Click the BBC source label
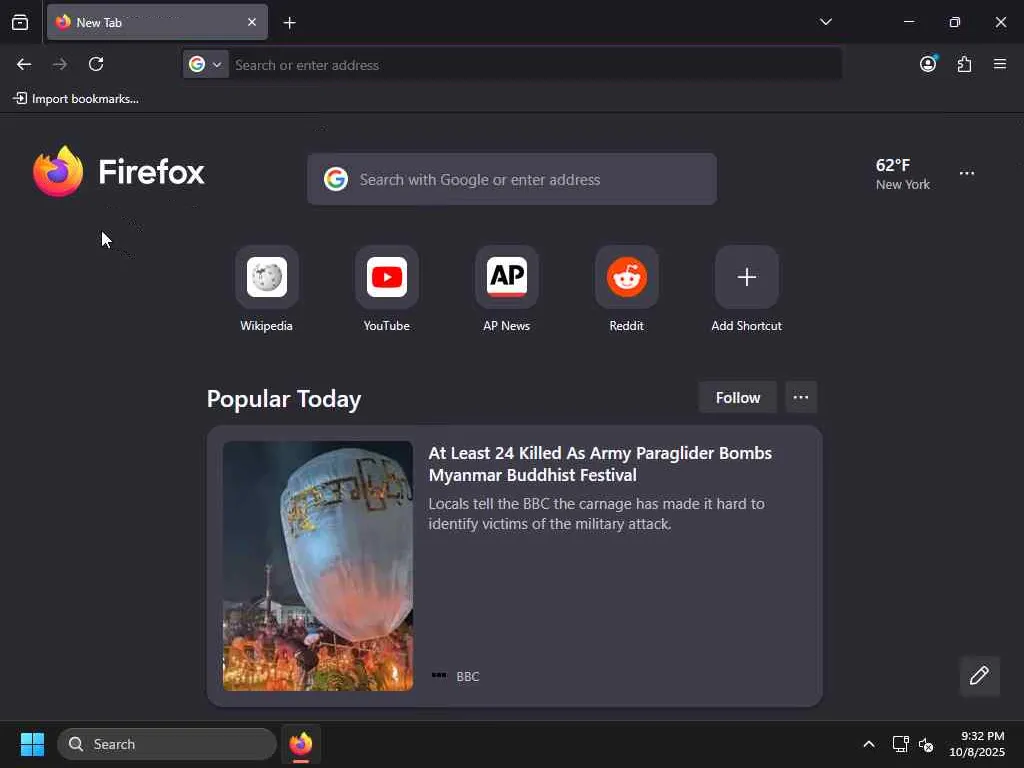Screen dimensions: 1024x768 pyautogui.click(x=468, y=677)
